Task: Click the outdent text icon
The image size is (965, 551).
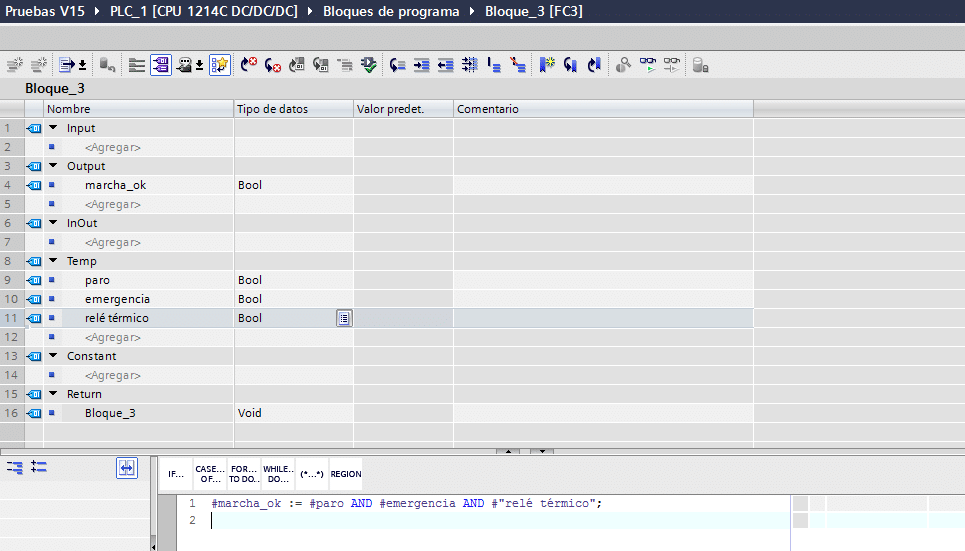Action: (x=445, y=65)
